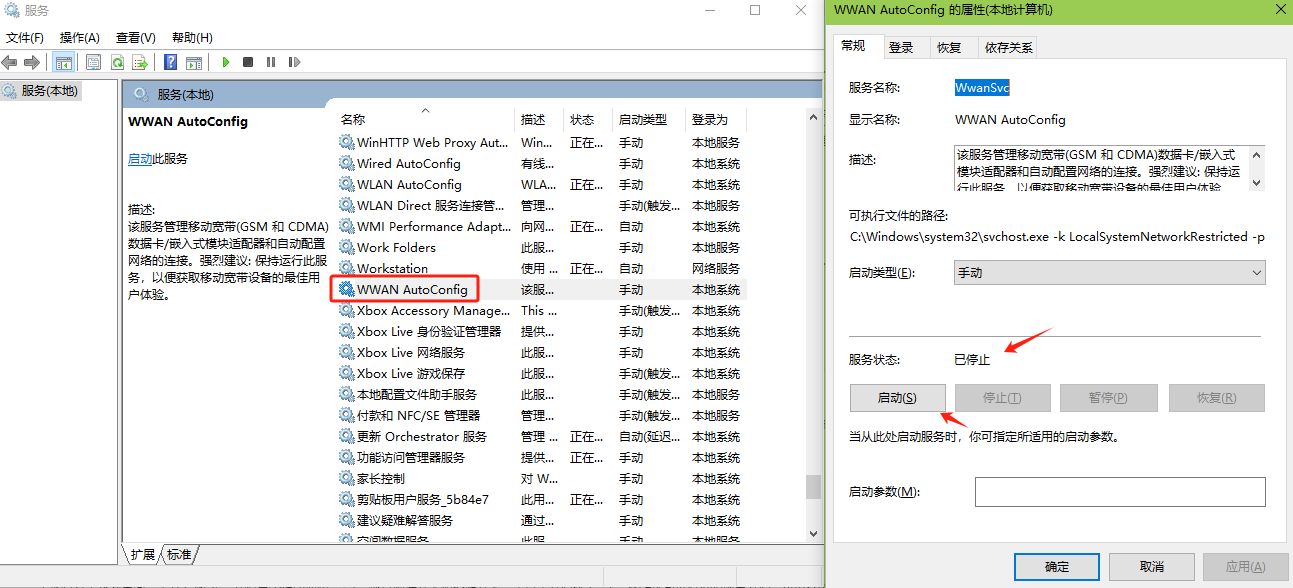This screenshot has width=1293, height=588.
Task: Switch to the 依存关系 tab
Action: point(1008,47)
